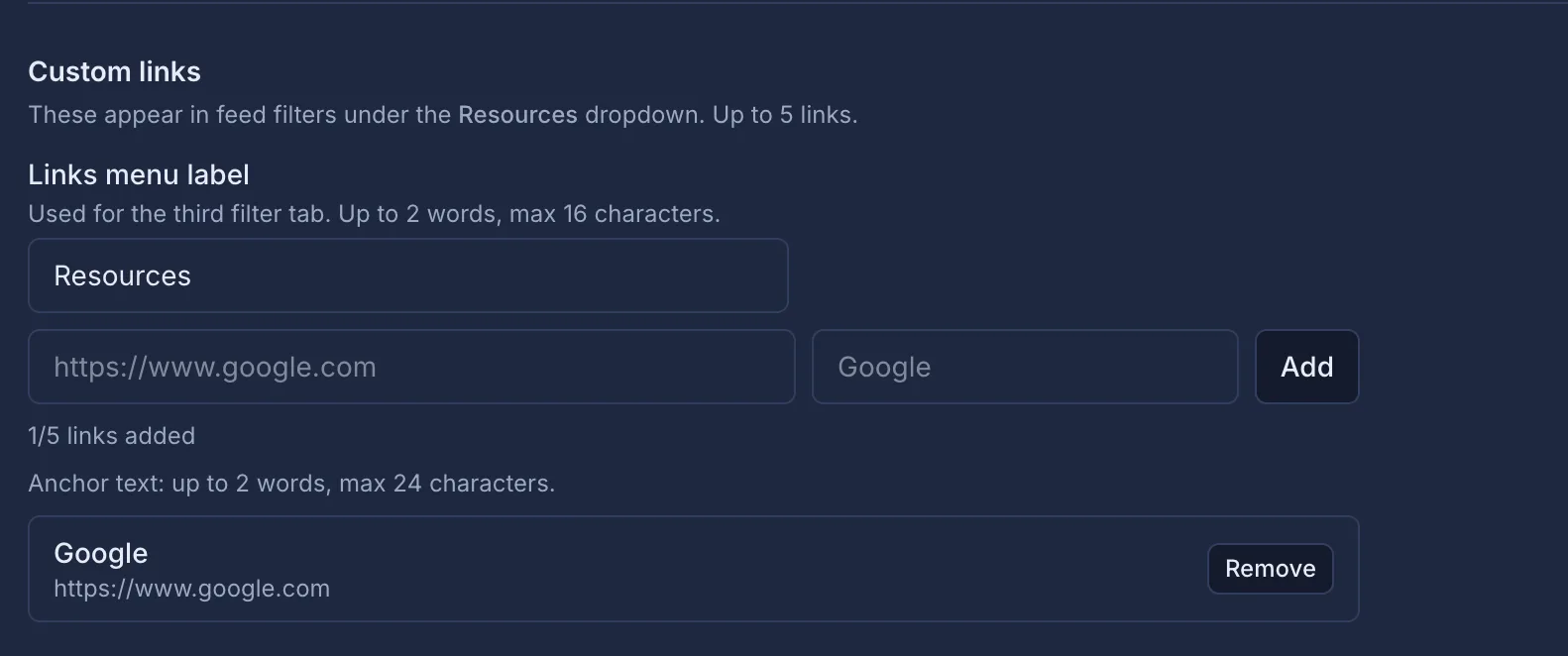Select the Resources text in the label field

122,275
